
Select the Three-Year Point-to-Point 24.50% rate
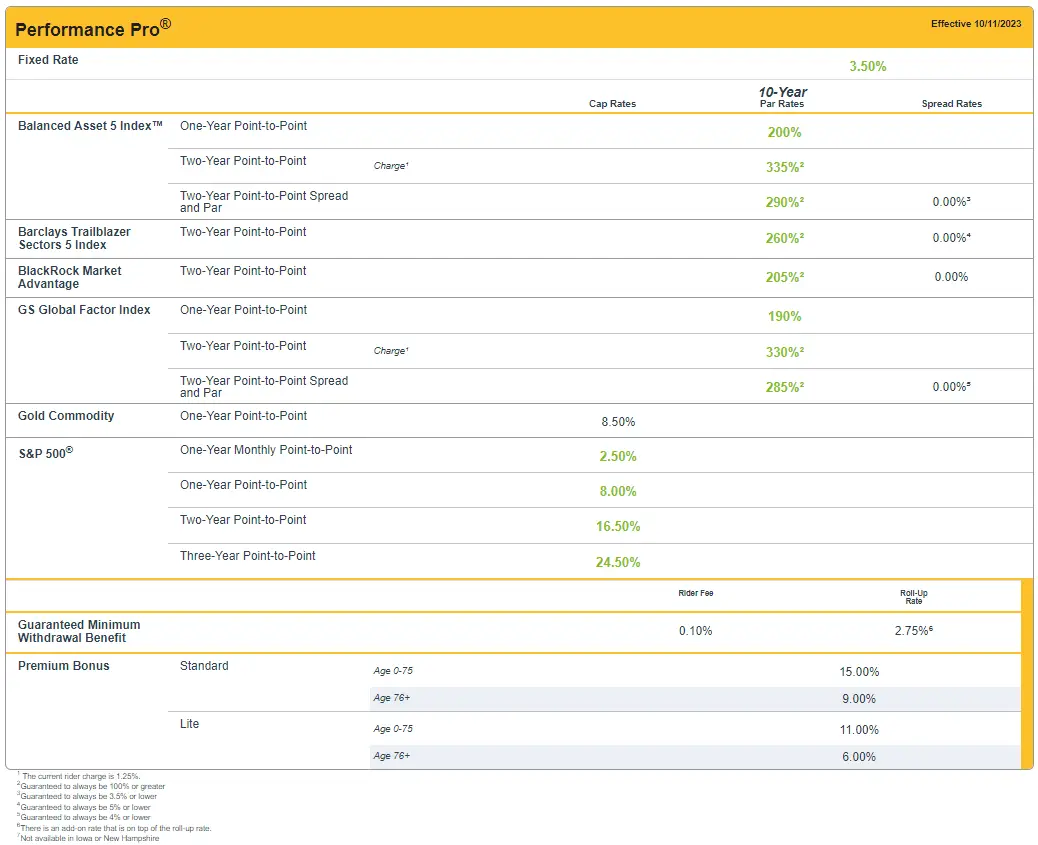[x=618, y=562]
